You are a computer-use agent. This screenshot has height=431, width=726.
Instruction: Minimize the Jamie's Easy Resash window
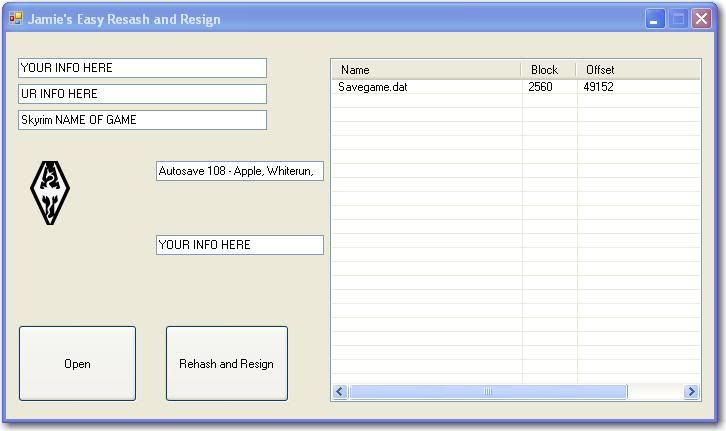pos(655,19)
